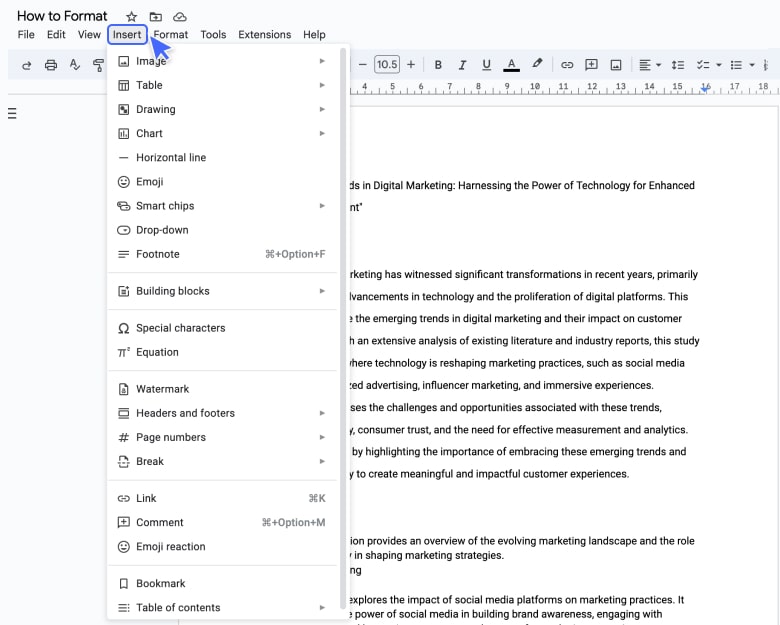Star the How to Format document

131,17
